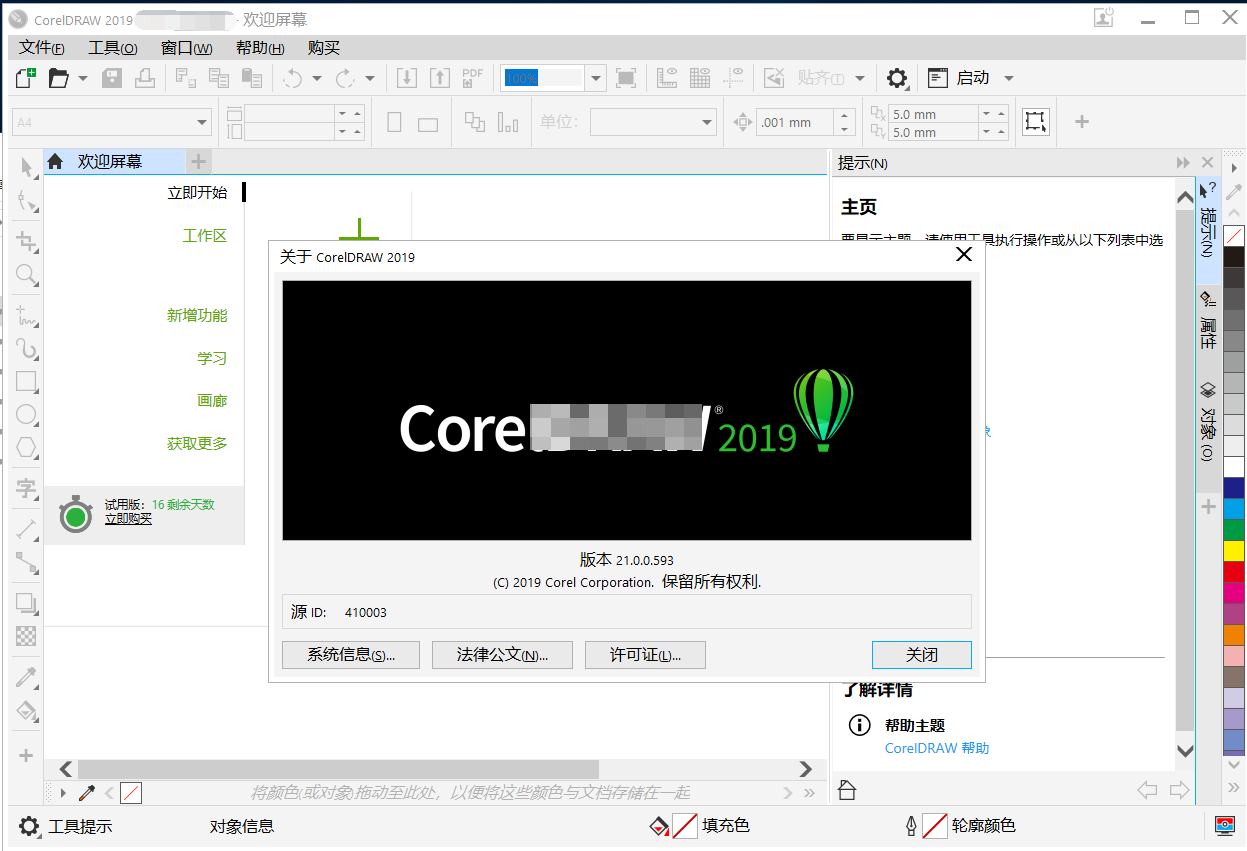The image size is (1247, 851).
Task: Select the Pick tool
Action: point(24,168)
